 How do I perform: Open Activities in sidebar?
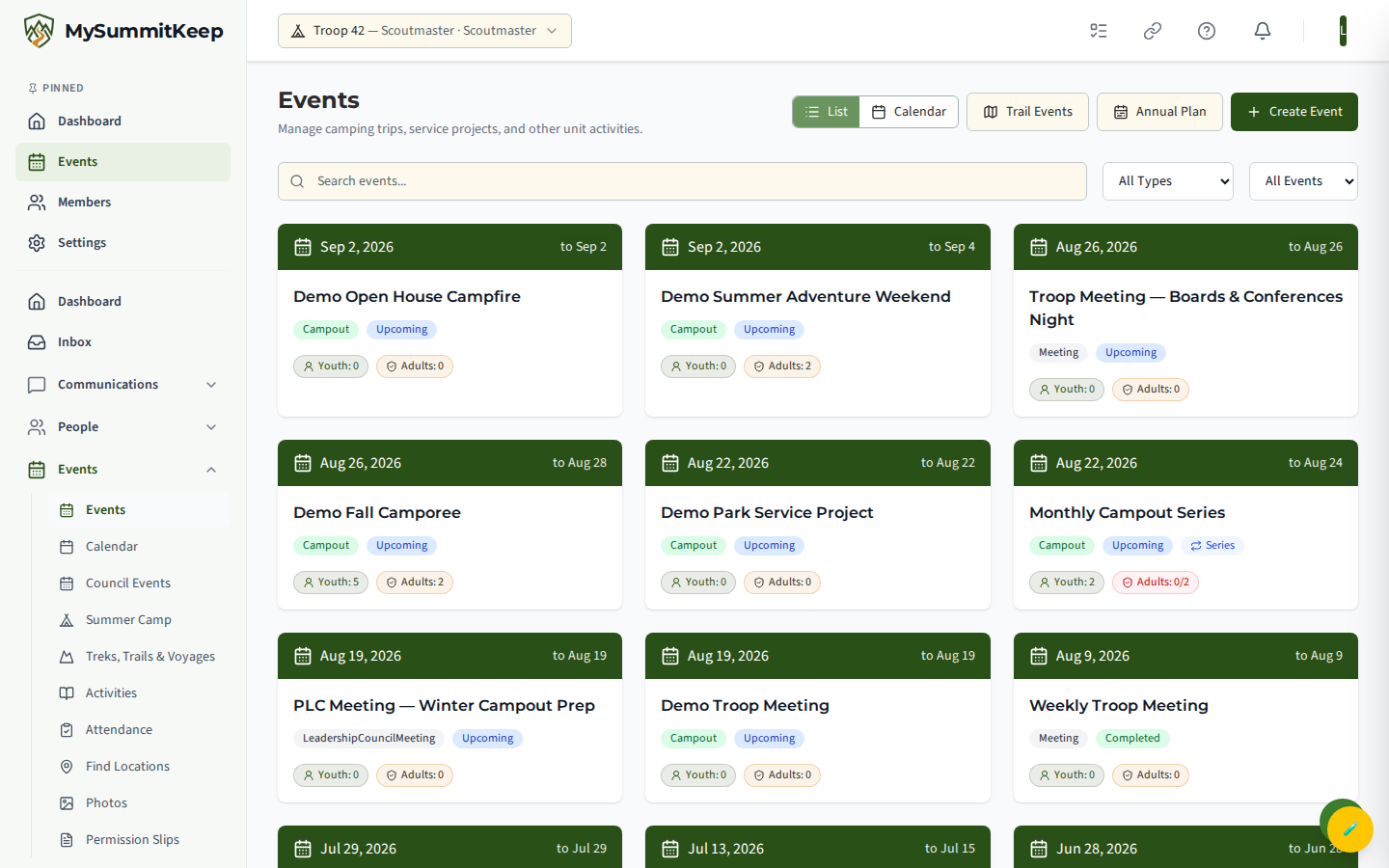[139, 693]
